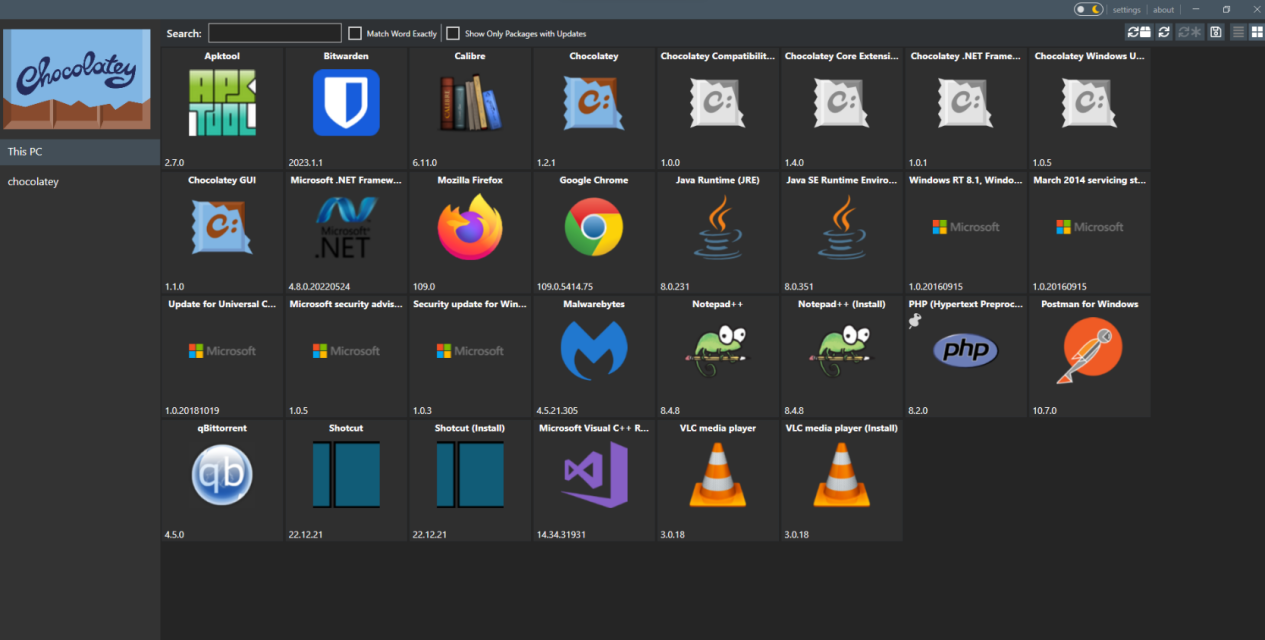Toggle the dark mode switch

[x=1089, y=9]
